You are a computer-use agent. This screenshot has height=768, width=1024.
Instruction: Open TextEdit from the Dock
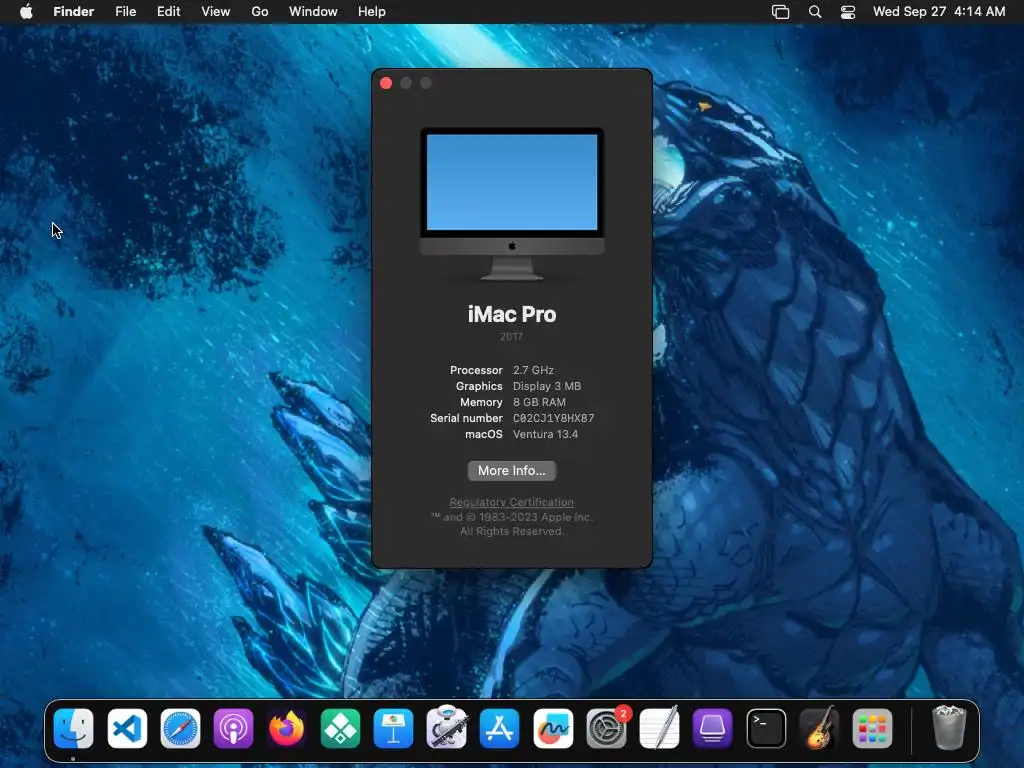[x=660, y=728]
